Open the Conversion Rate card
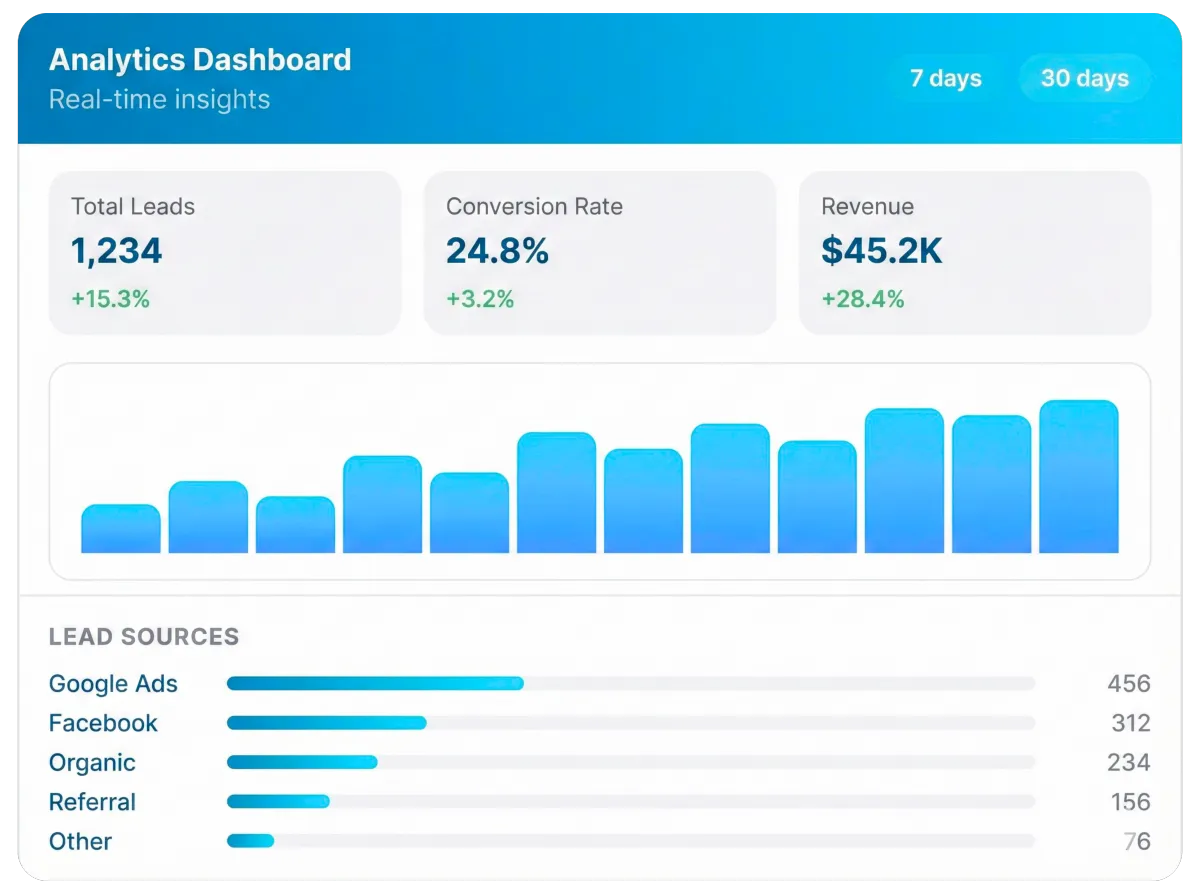 (600, 252)
